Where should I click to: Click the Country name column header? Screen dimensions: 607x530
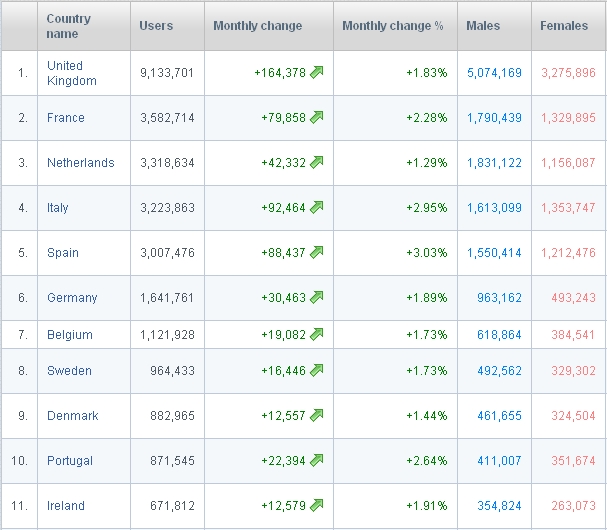(68, 26)
